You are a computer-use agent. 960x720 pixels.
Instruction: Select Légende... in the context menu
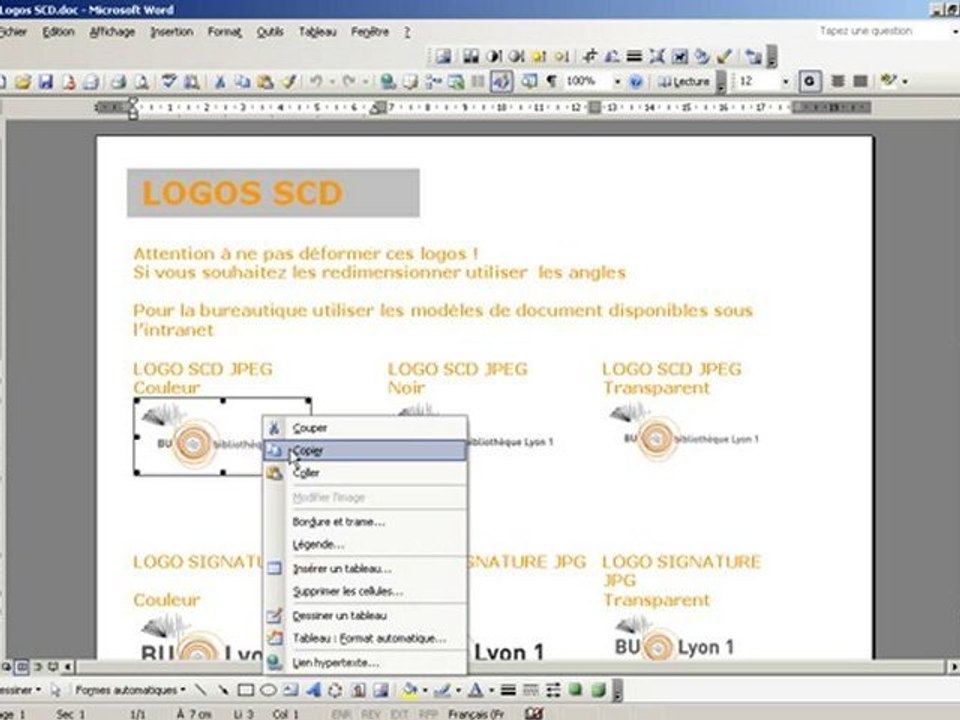tap(365, 544)
